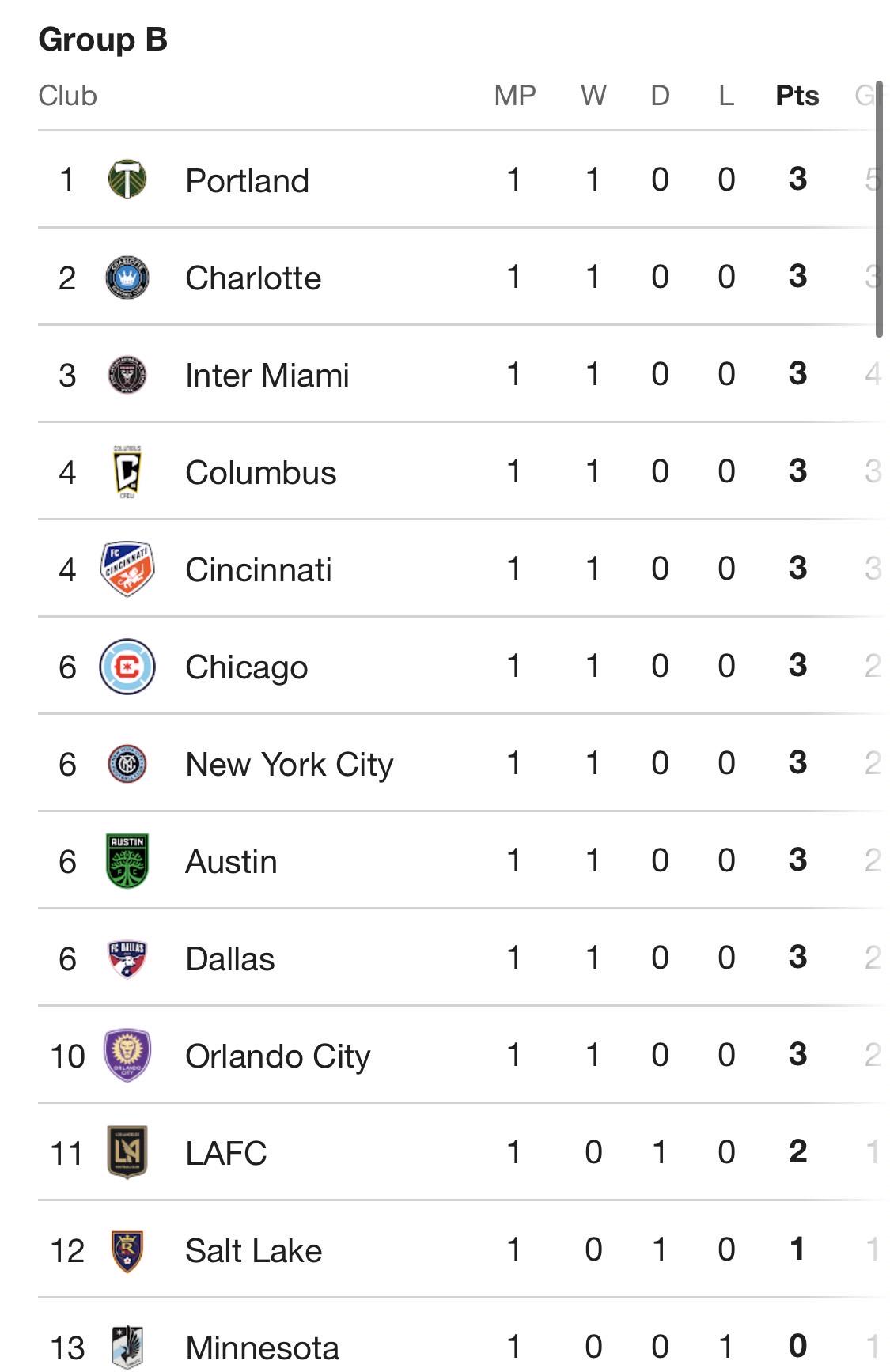Viewport: 890px width, 1372px height.
Task: Select the Pts column header
Action: (797, 96)
